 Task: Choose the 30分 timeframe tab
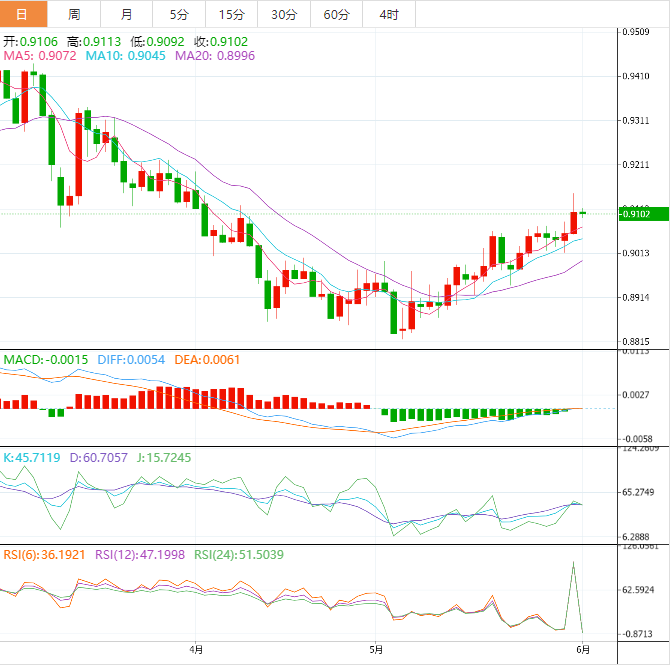(284, 14)
